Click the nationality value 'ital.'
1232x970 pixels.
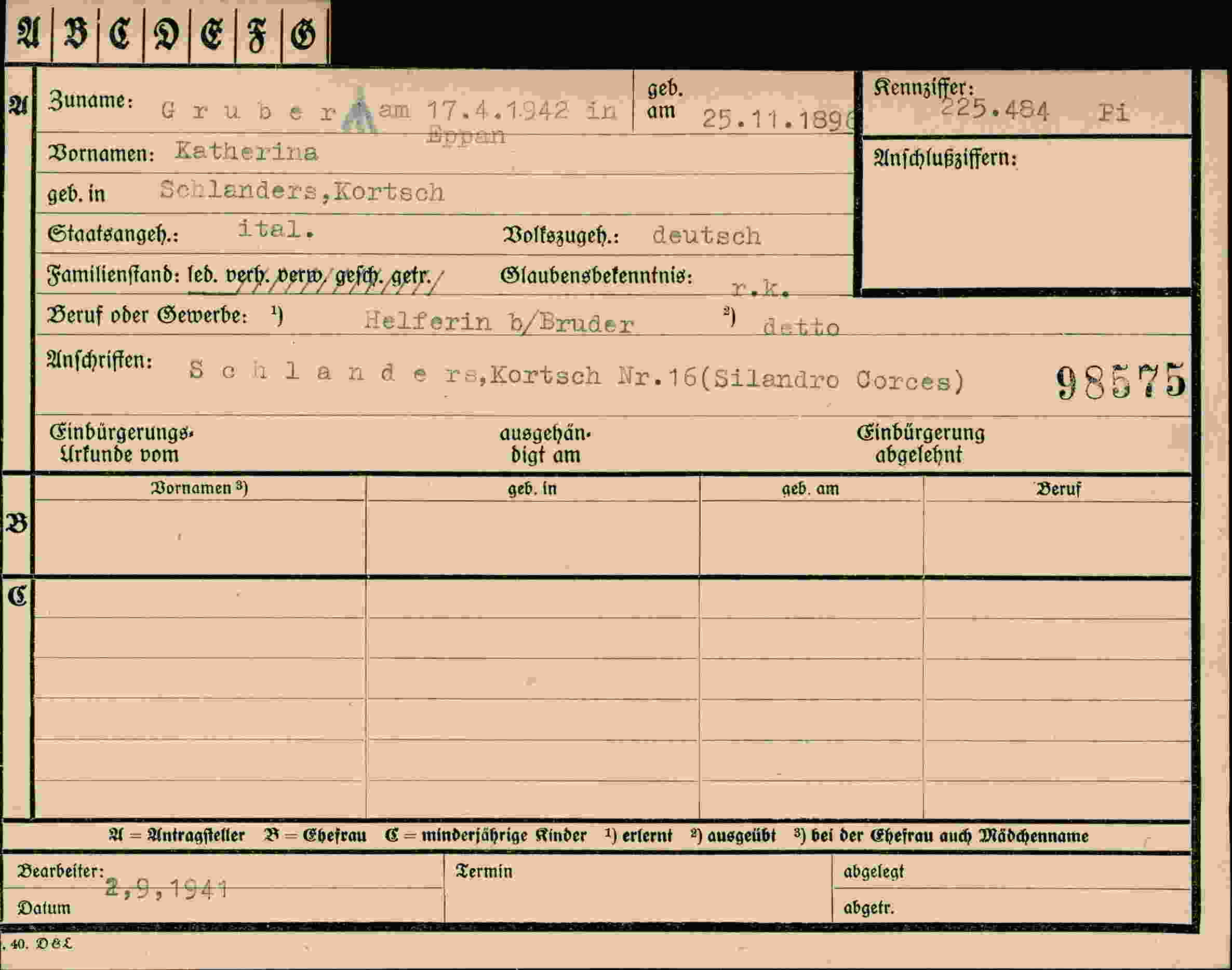[276, 229]
